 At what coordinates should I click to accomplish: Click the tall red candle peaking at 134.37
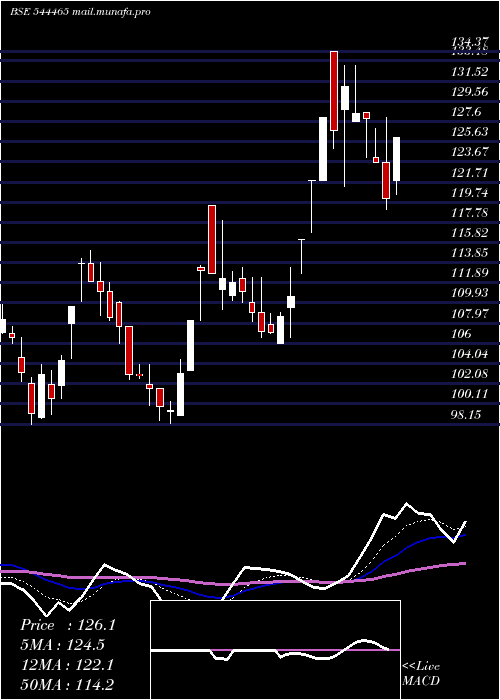coord(334,91)
